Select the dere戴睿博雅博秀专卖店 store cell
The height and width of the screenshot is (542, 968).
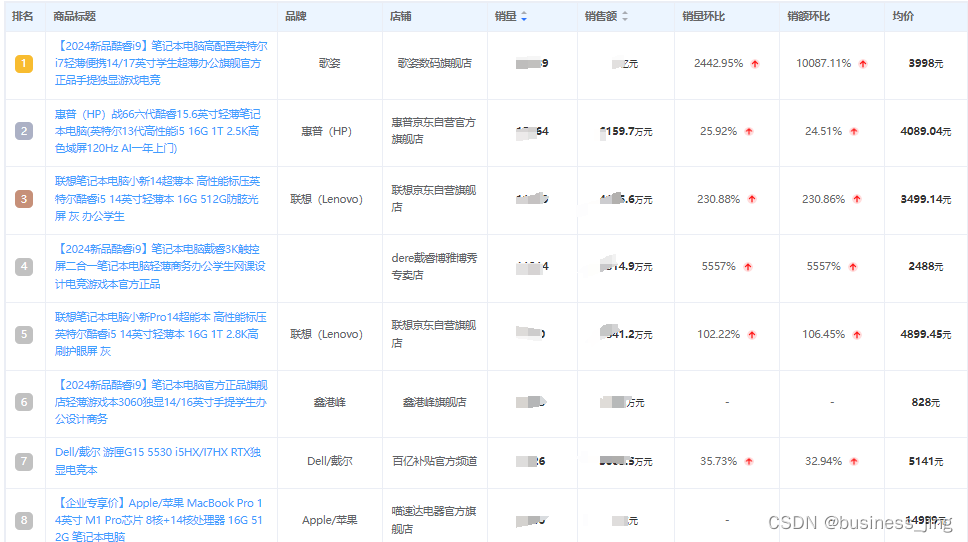tap(434, 266)
